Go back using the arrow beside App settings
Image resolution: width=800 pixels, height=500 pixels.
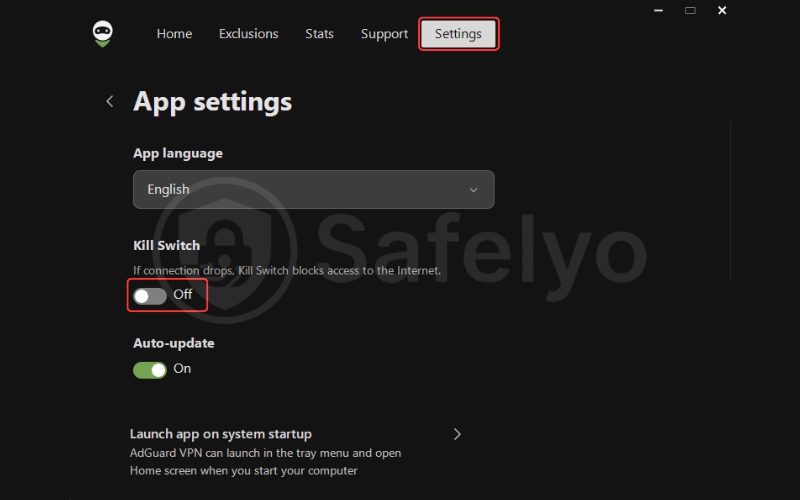click(x=110, y=101)
